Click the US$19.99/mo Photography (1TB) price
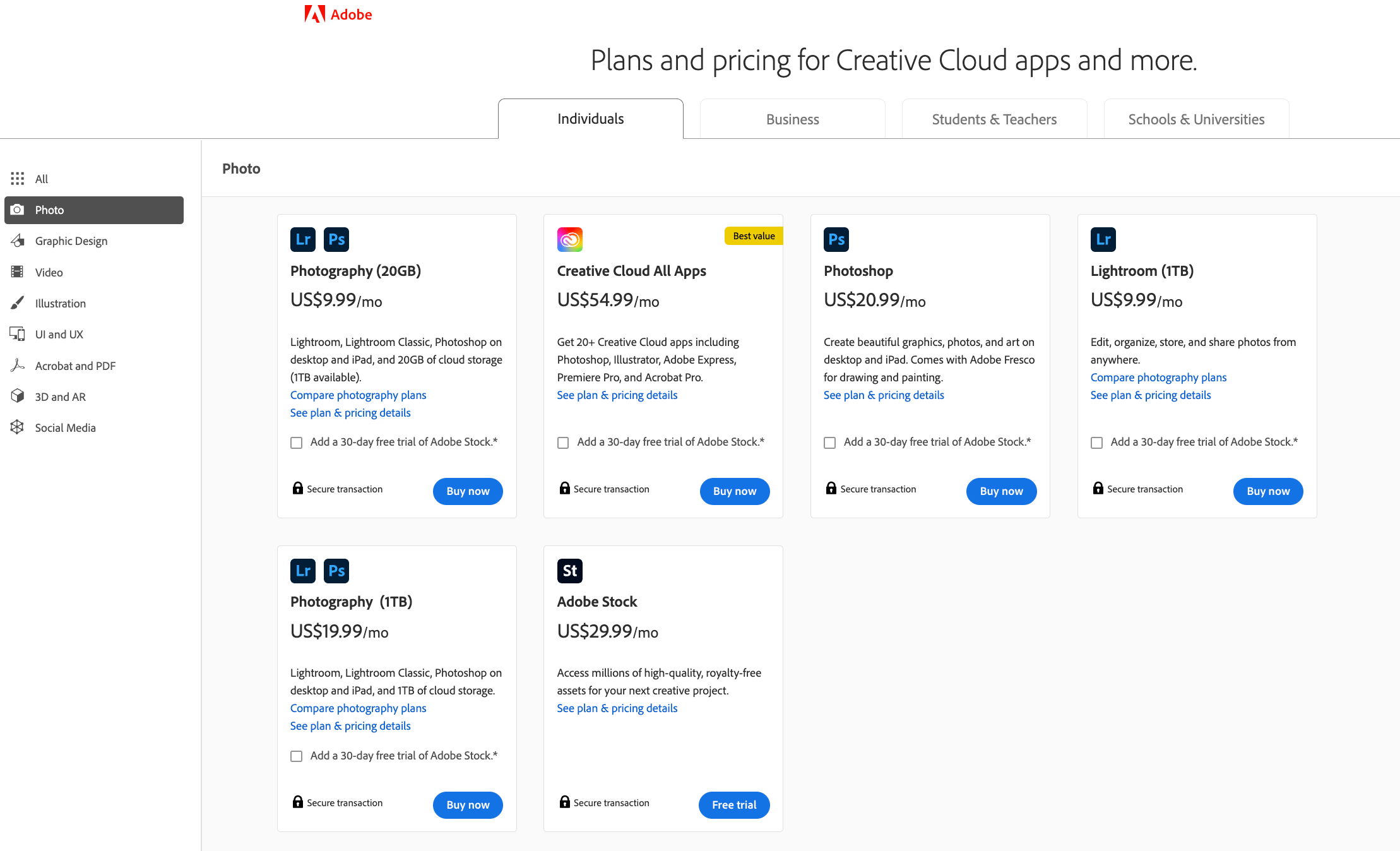 pos(340,631)
